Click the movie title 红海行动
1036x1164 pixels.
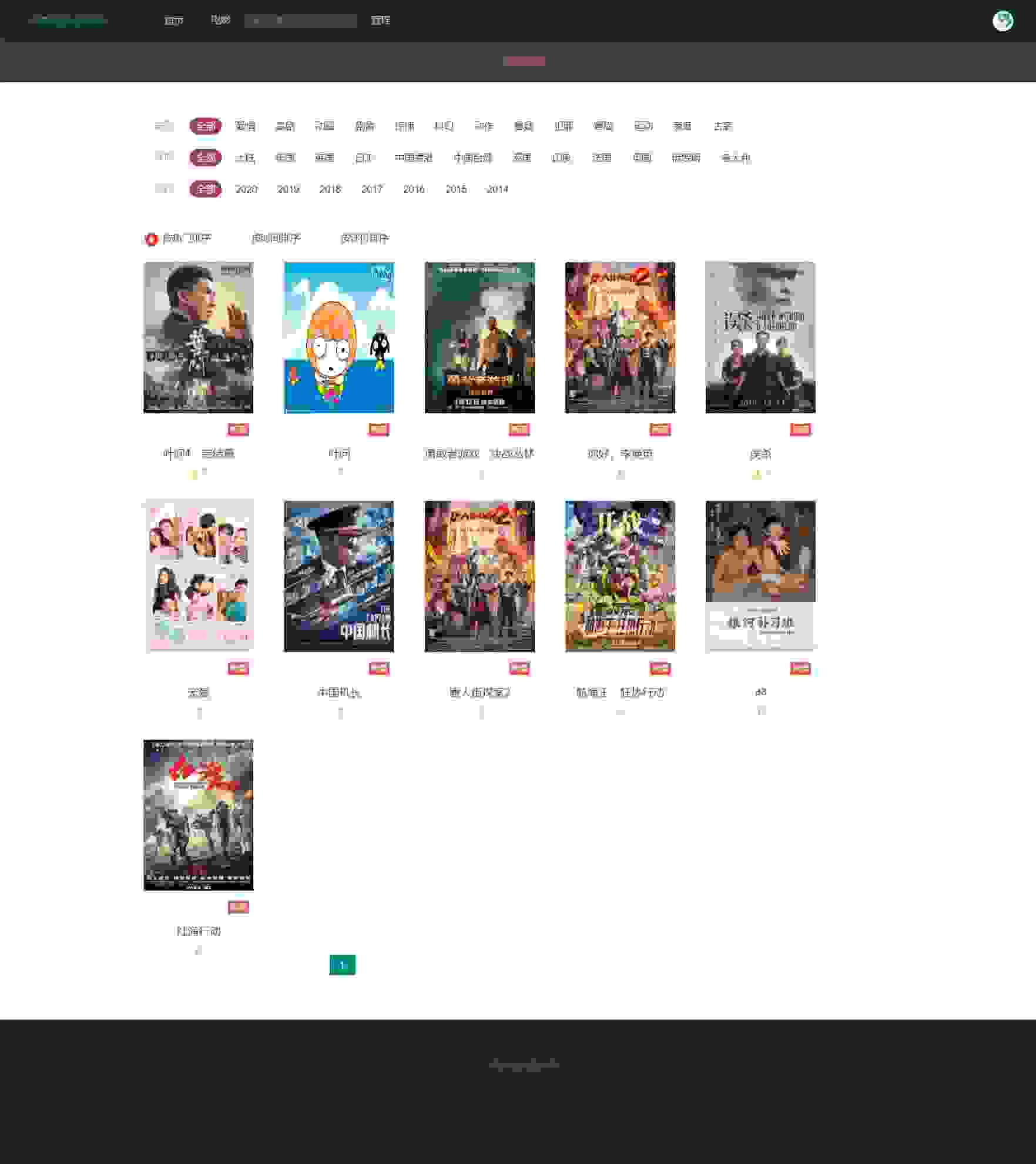[199, 931]
